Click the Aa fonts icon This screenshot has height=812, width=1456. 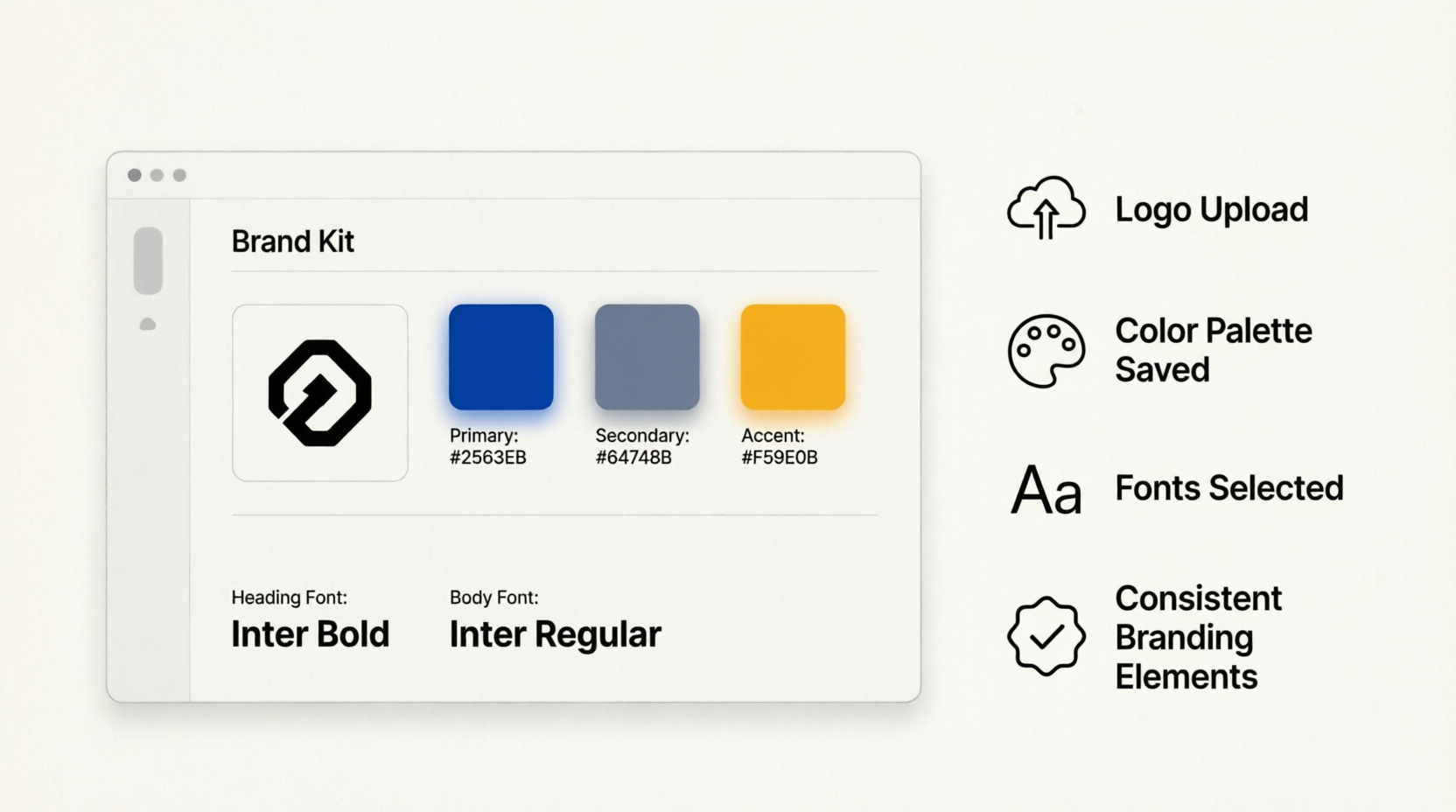pyautogui.click(x=1046, y=489)
